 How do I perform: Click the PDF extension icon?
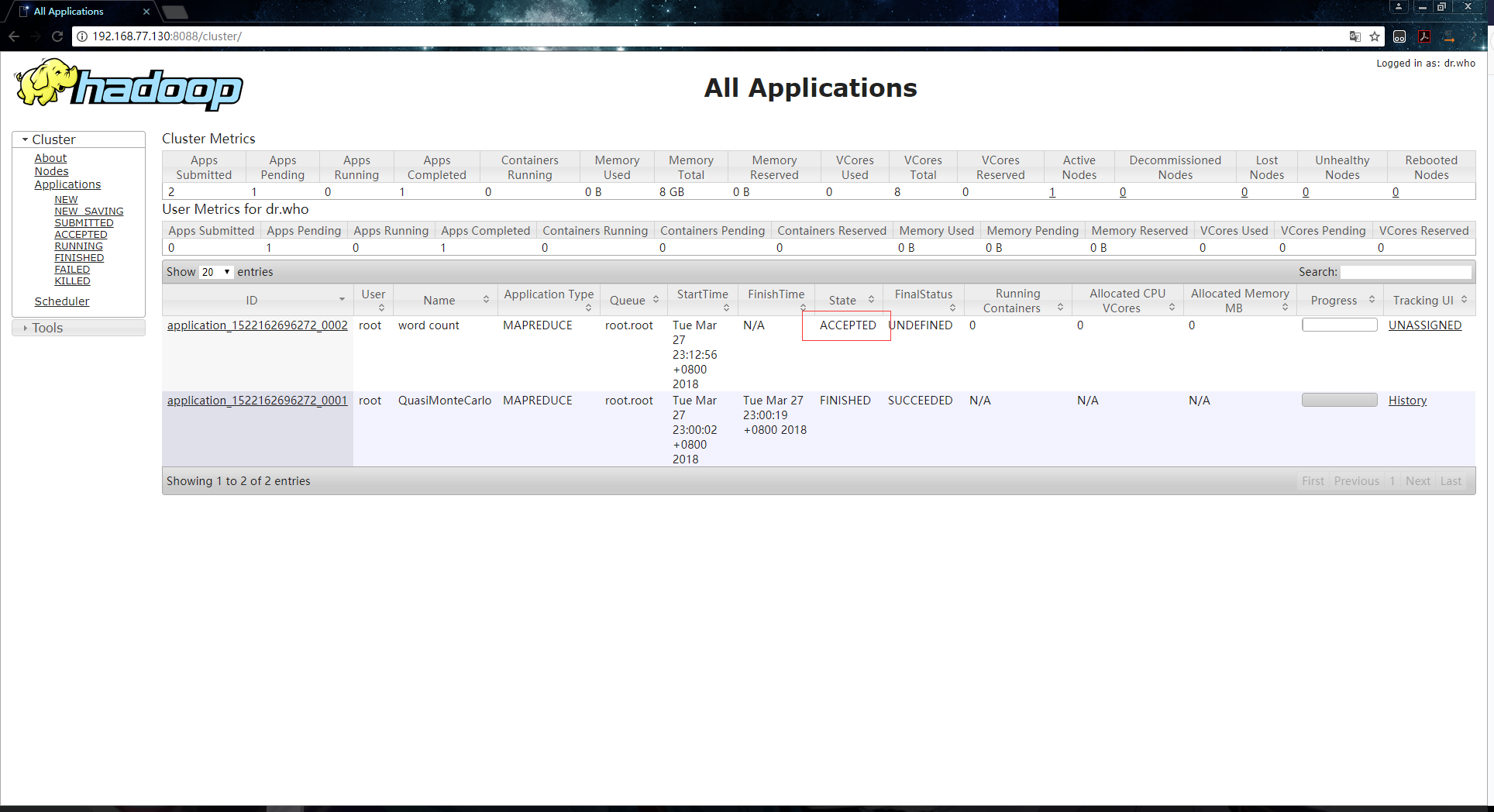(x=1423, y=36)
